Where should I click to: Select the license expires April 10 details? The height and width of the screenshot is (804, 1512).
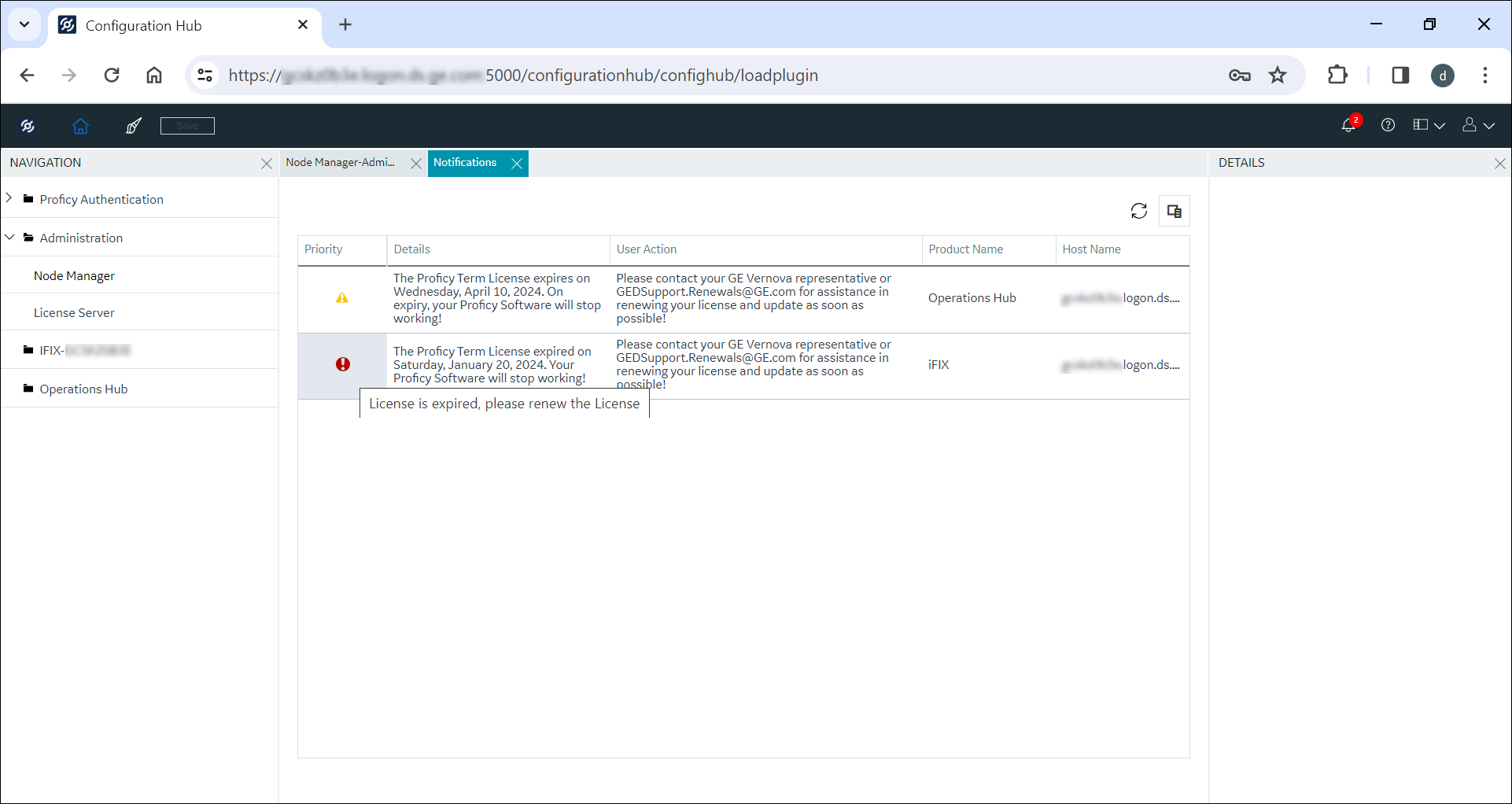[497, 298]
